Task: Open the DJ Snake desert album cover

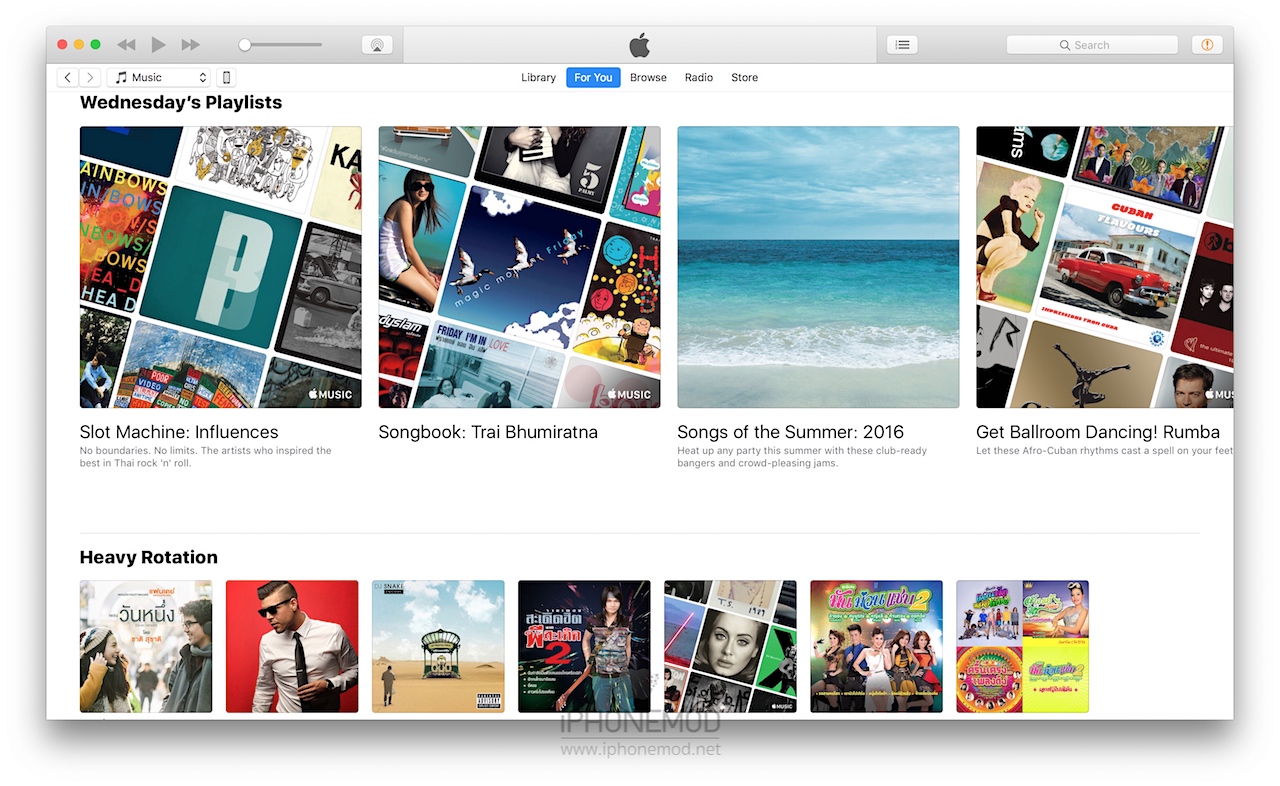Action: [438, 646]
